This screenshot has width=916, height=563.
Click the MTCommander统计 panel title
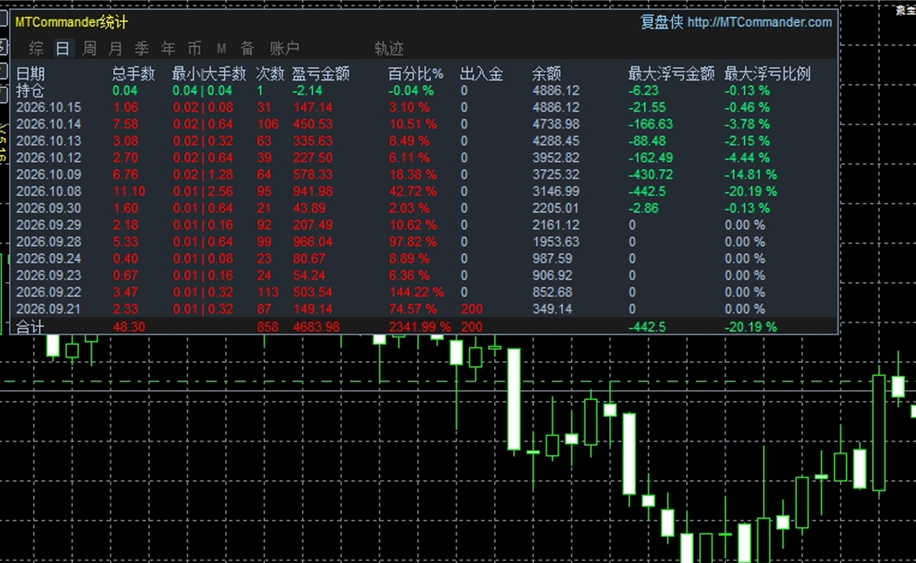pos(71,22)
